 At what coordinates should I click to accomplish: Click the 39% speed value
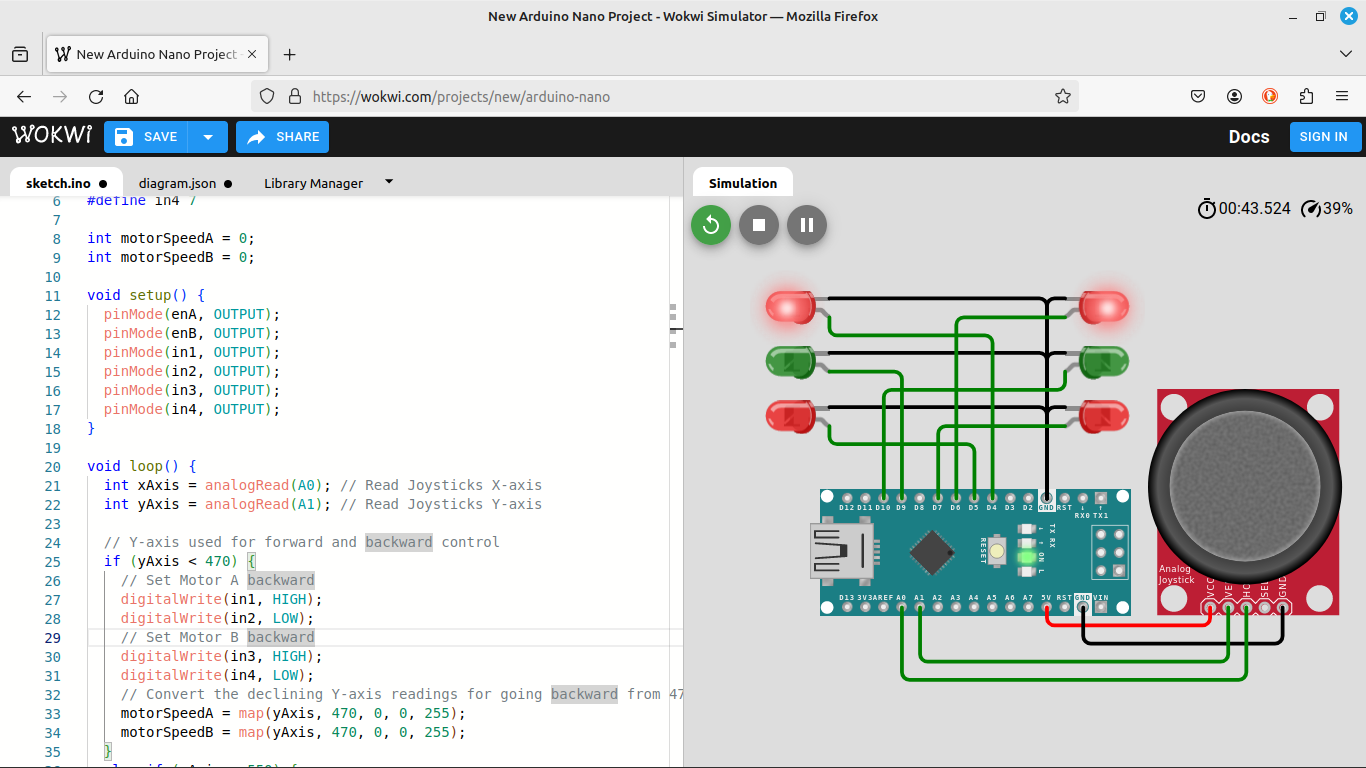[x=1337, y=208]
